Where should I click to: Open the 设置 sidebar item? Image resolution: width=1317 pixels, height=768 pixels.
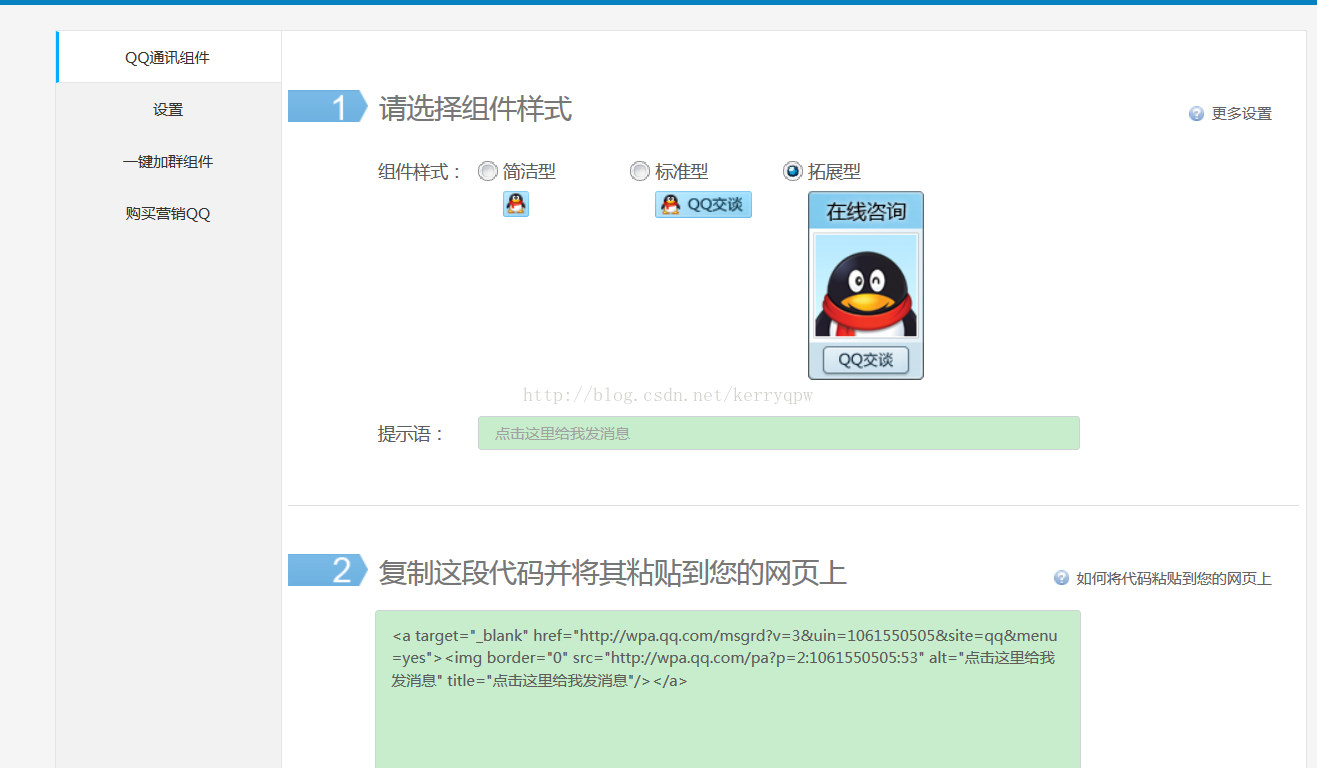[168, 109]
